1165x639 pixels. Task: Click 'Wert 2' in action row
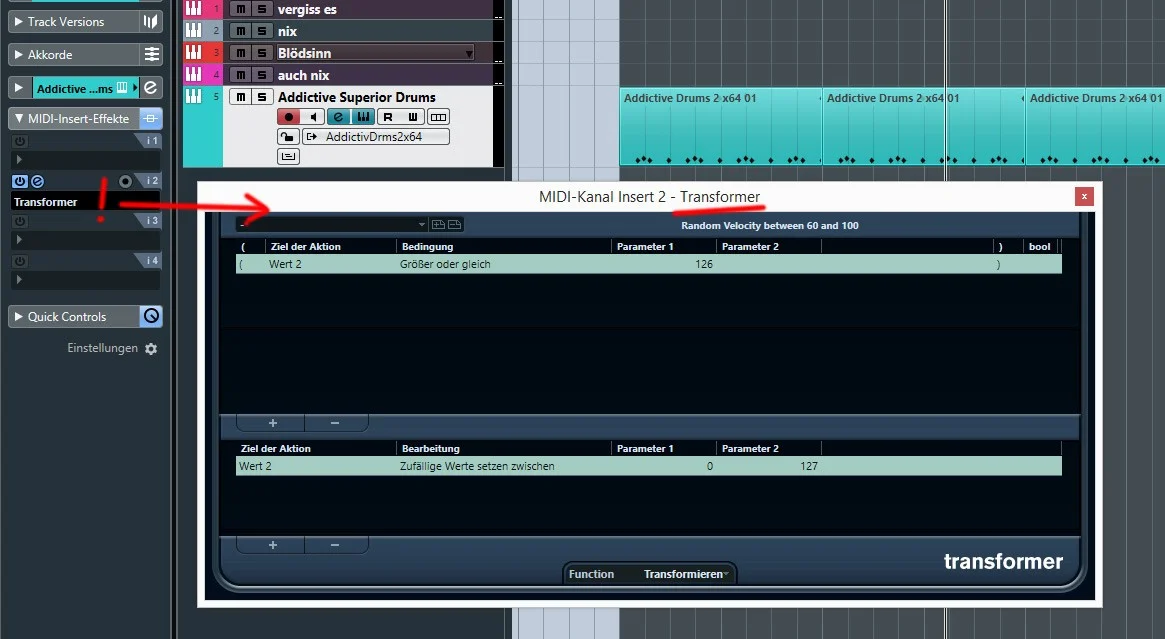[x=255, y=466]
